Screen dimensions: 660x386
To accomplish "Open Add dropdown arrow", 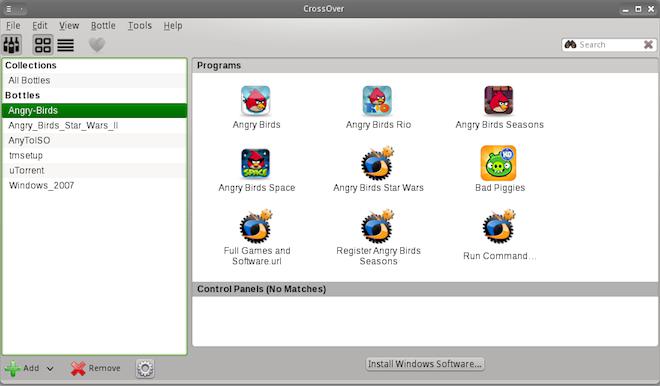I will (50, 369).
